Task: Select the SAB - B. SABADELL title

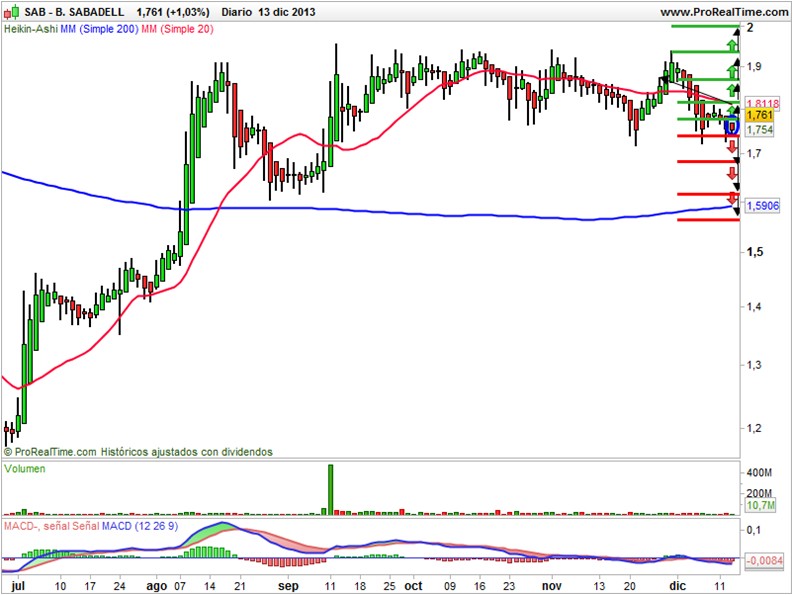Action: 74,12
